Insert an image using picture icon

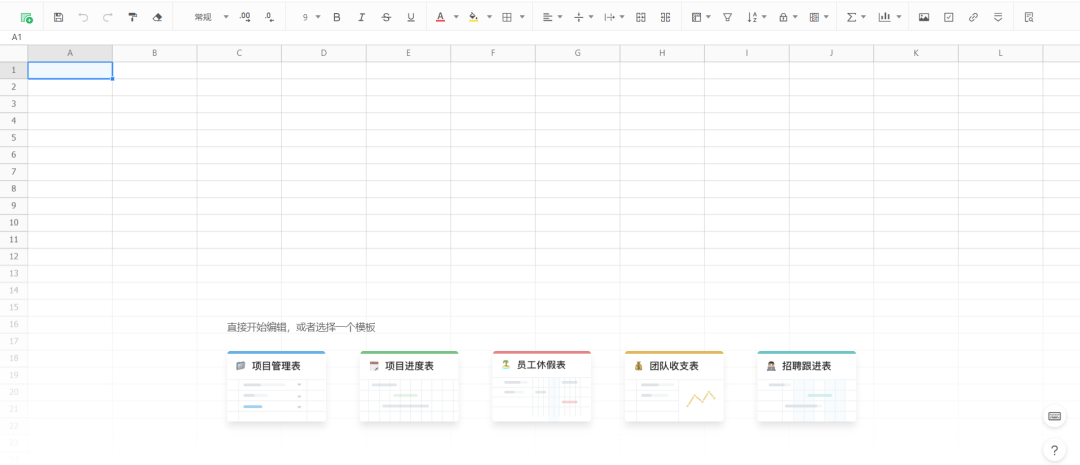[x=923, y=17]
